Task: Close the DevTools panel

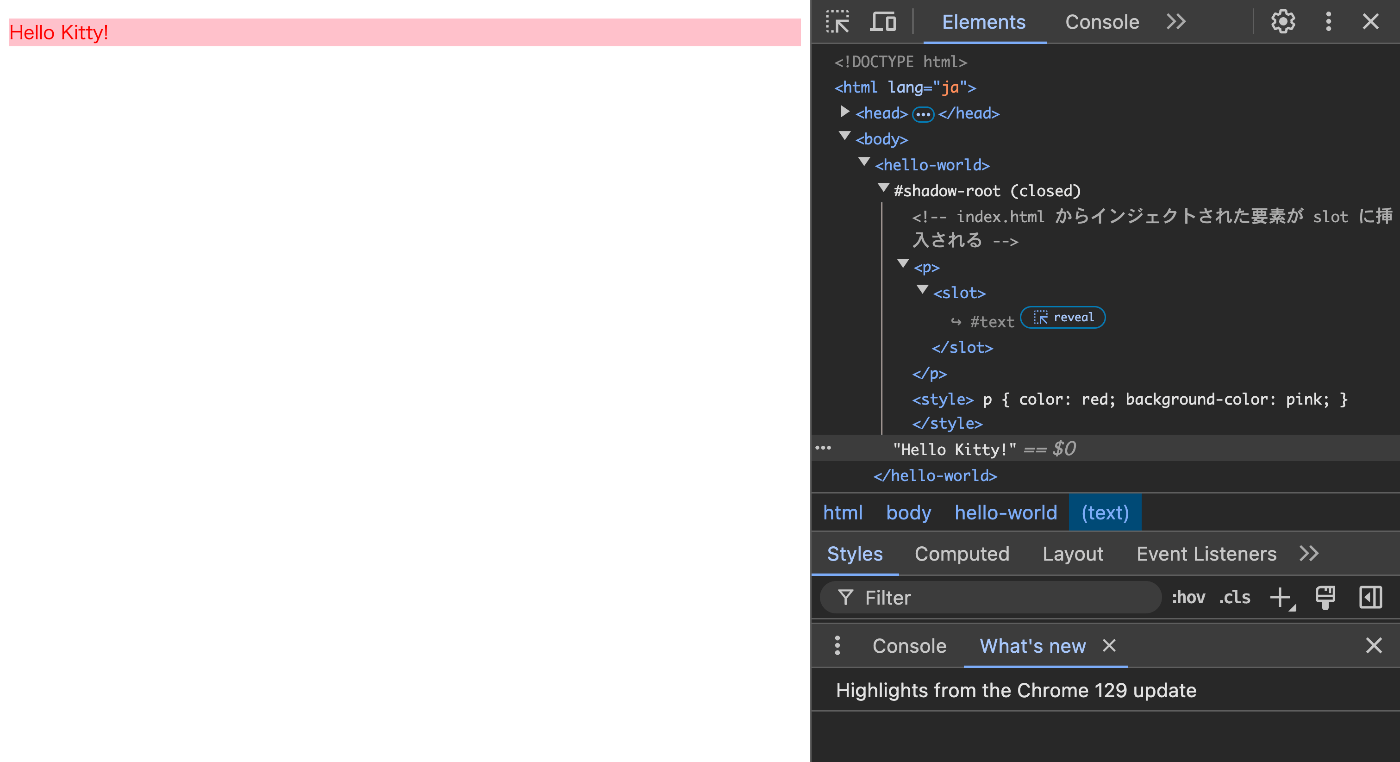Action: [1371, 21]
